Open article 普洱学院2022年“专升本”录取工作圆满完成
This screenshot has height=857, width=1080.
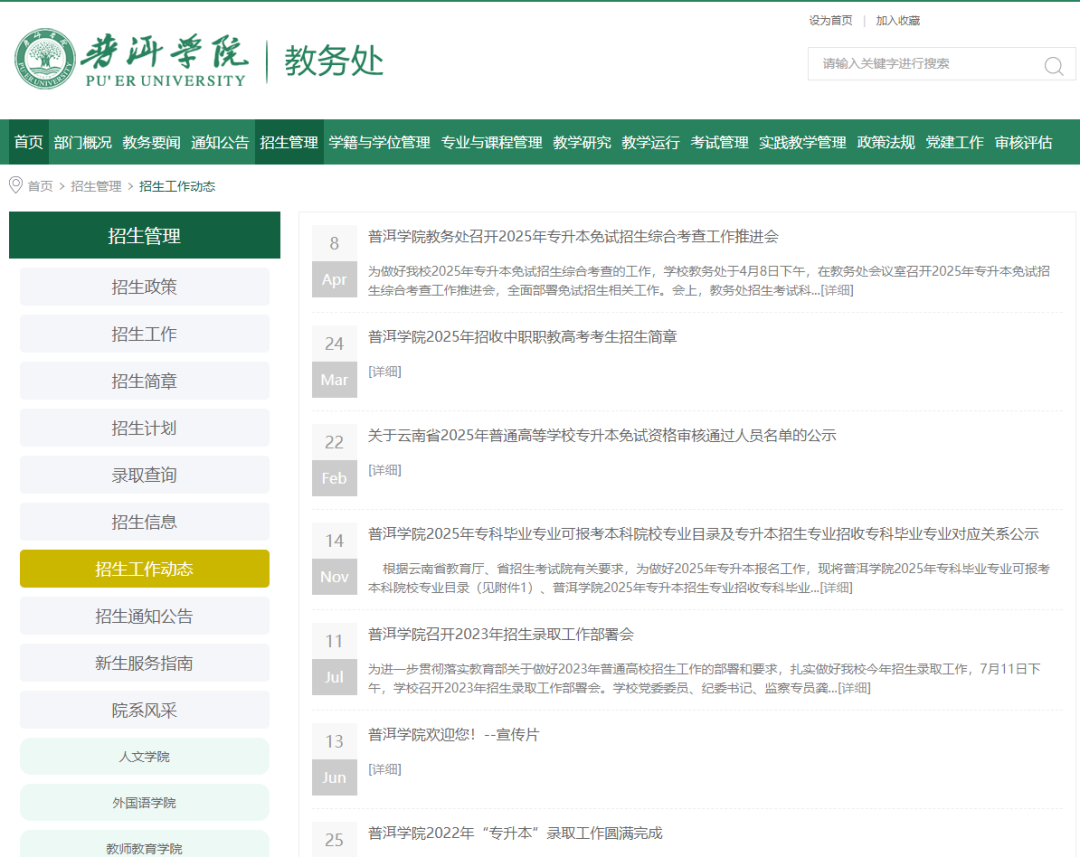[x=515, y=834]
